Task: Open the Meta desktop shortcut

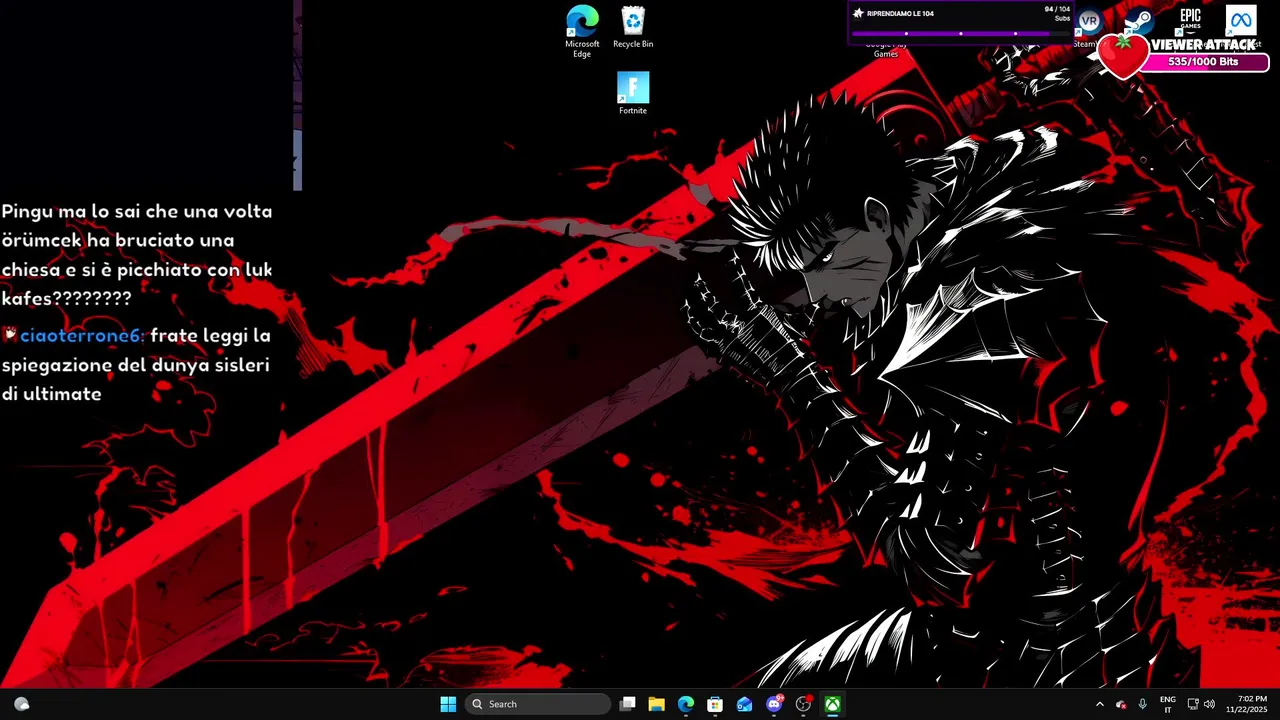Action: [1241, 21]
